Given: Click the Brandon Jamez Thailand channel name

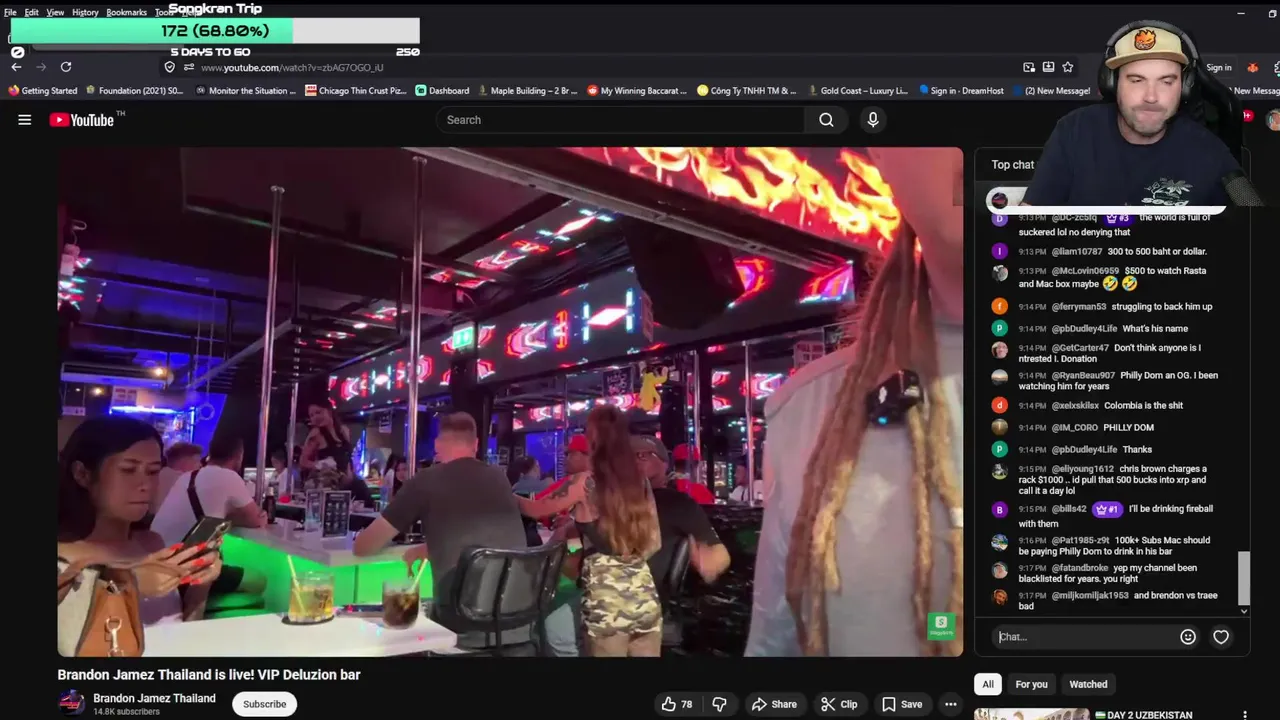Looking at the screenshot, I should [x=154, y=698].
